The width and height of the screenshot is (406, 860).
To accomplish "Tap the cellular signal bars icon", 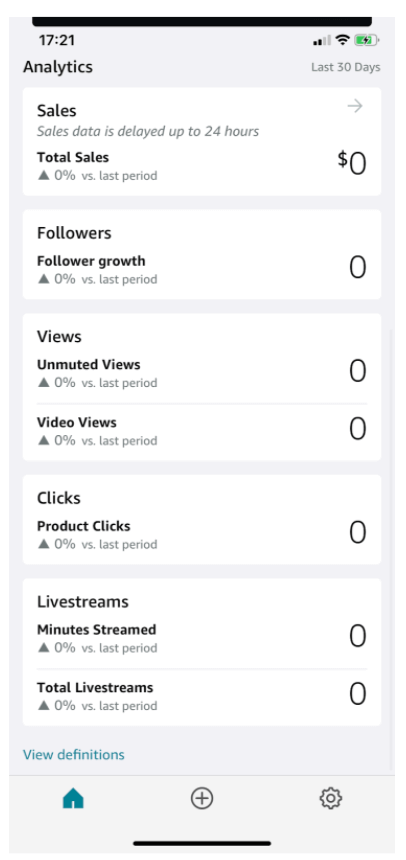I will pos(322,41).
